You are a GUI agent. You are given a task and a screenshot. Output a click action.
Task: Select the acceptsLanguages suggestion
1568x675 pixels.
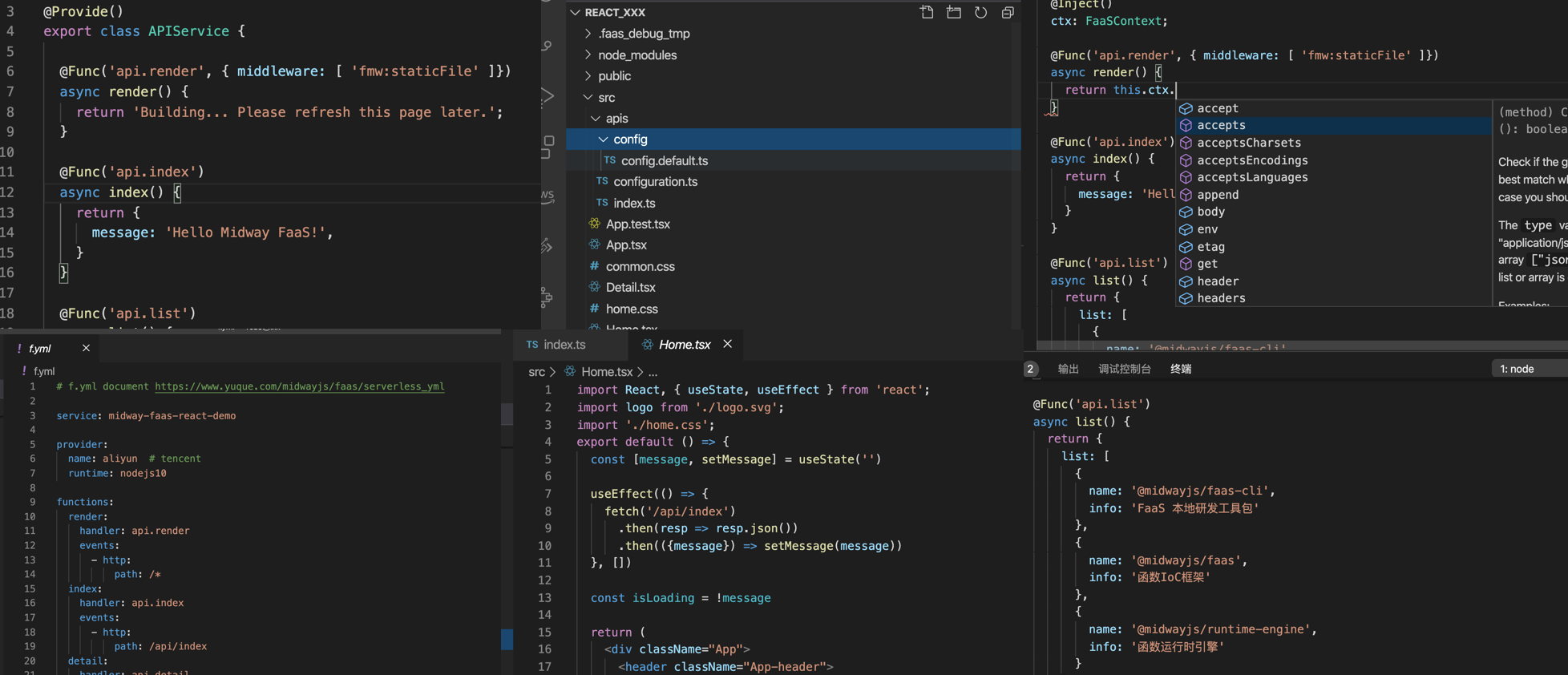coord(1334,177)
